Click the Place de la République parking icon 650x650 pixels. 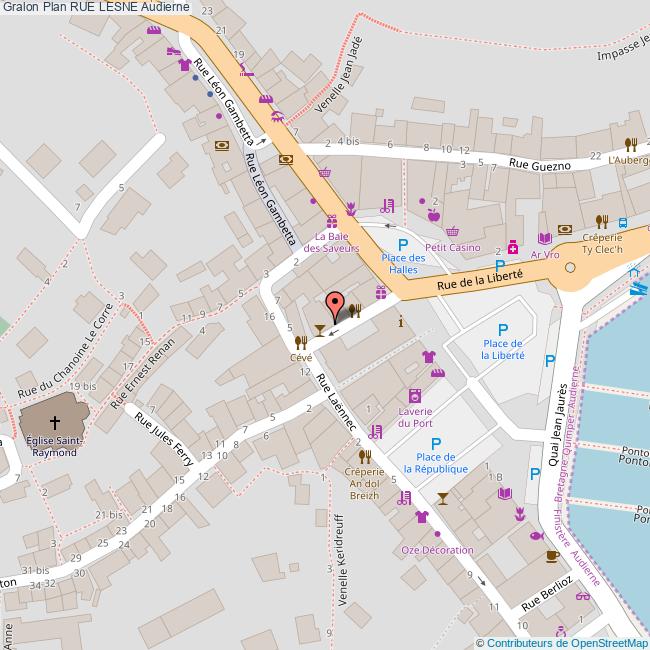click(435, 443)
